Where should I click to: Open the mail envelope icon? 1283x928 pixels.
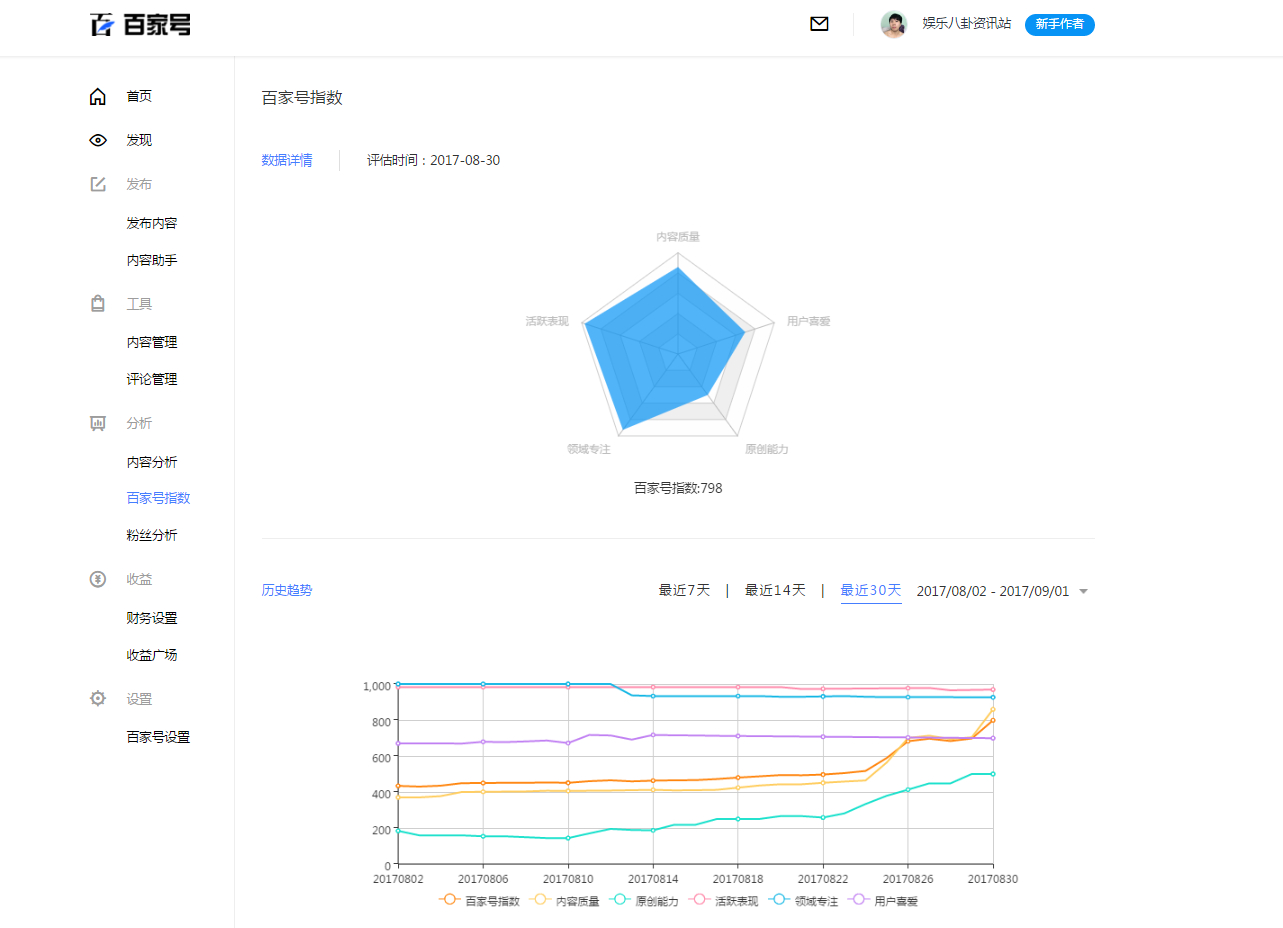(819, 24)
